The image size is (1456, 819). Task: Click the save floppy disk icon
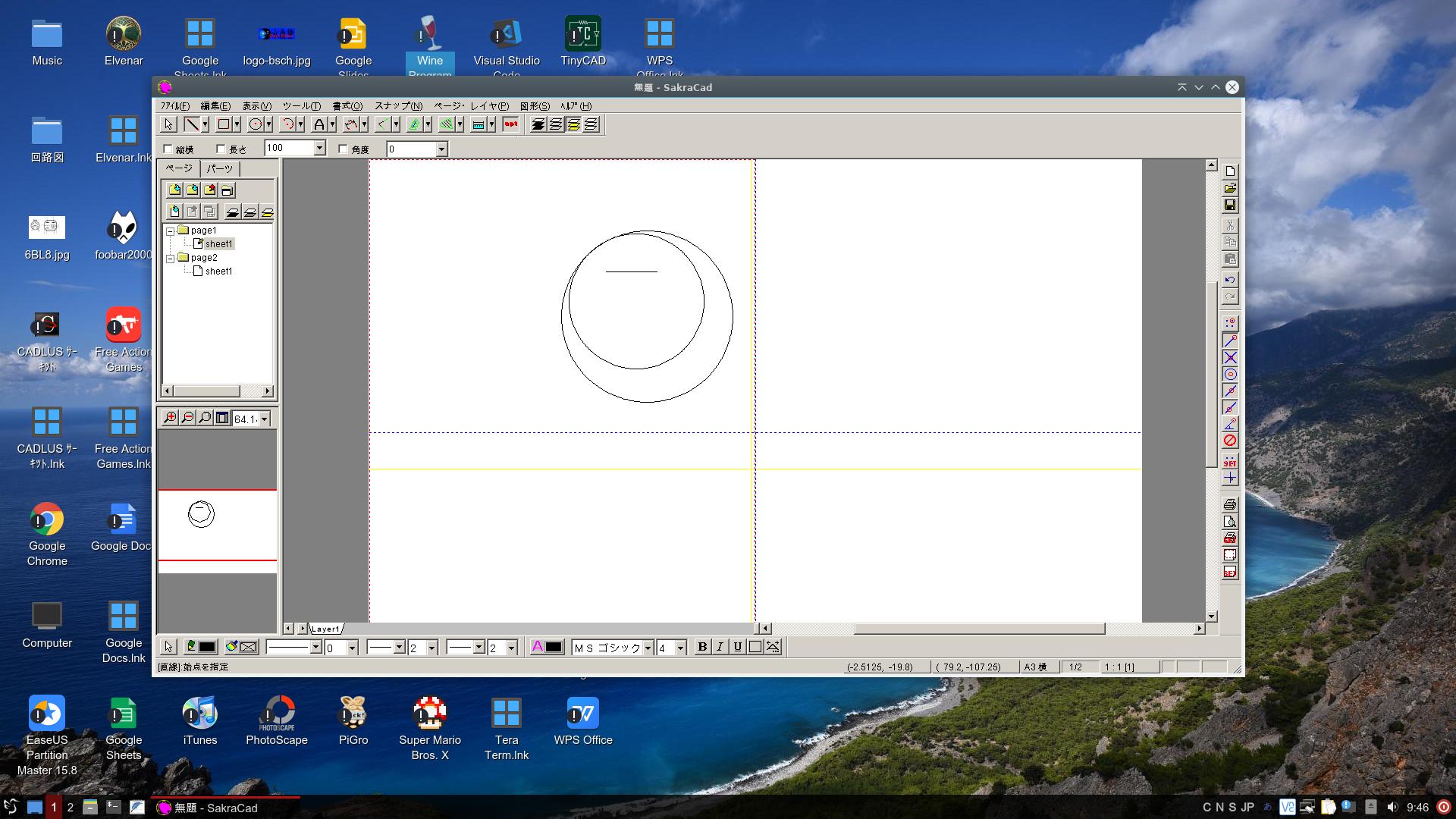point(1230,206)
